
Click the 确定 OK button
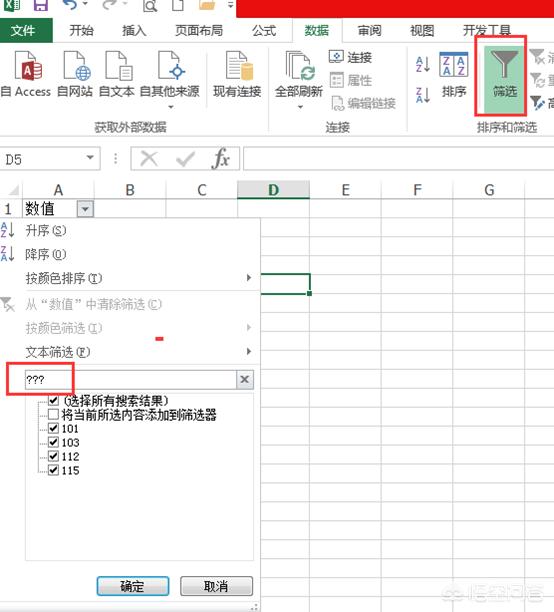[x=133, y=586]
